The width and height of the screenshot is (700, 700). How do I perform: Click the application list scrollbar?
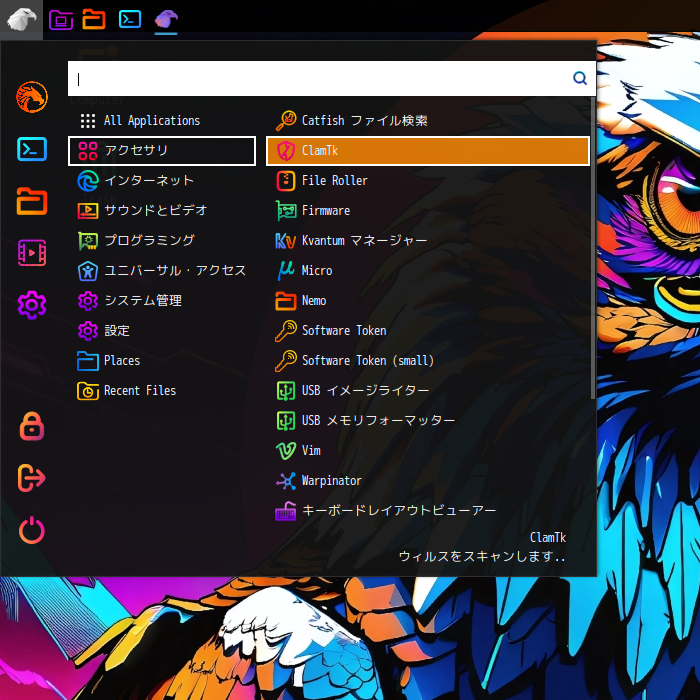593,250
